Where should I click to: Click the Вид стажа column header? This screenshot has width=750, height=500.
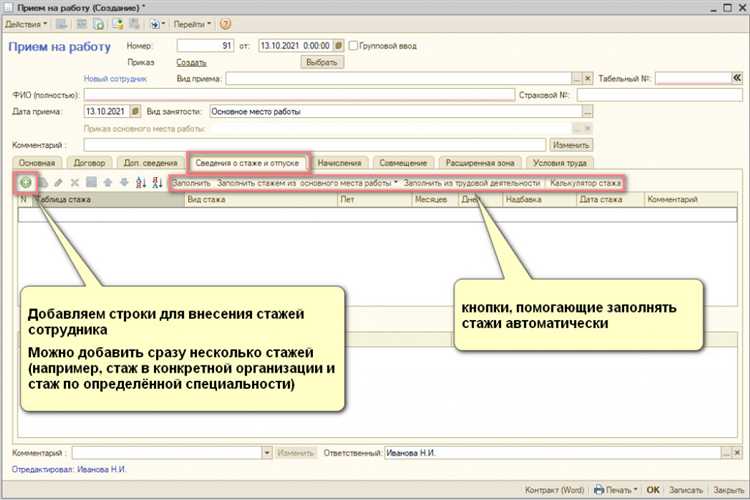(x=261, y=200)
